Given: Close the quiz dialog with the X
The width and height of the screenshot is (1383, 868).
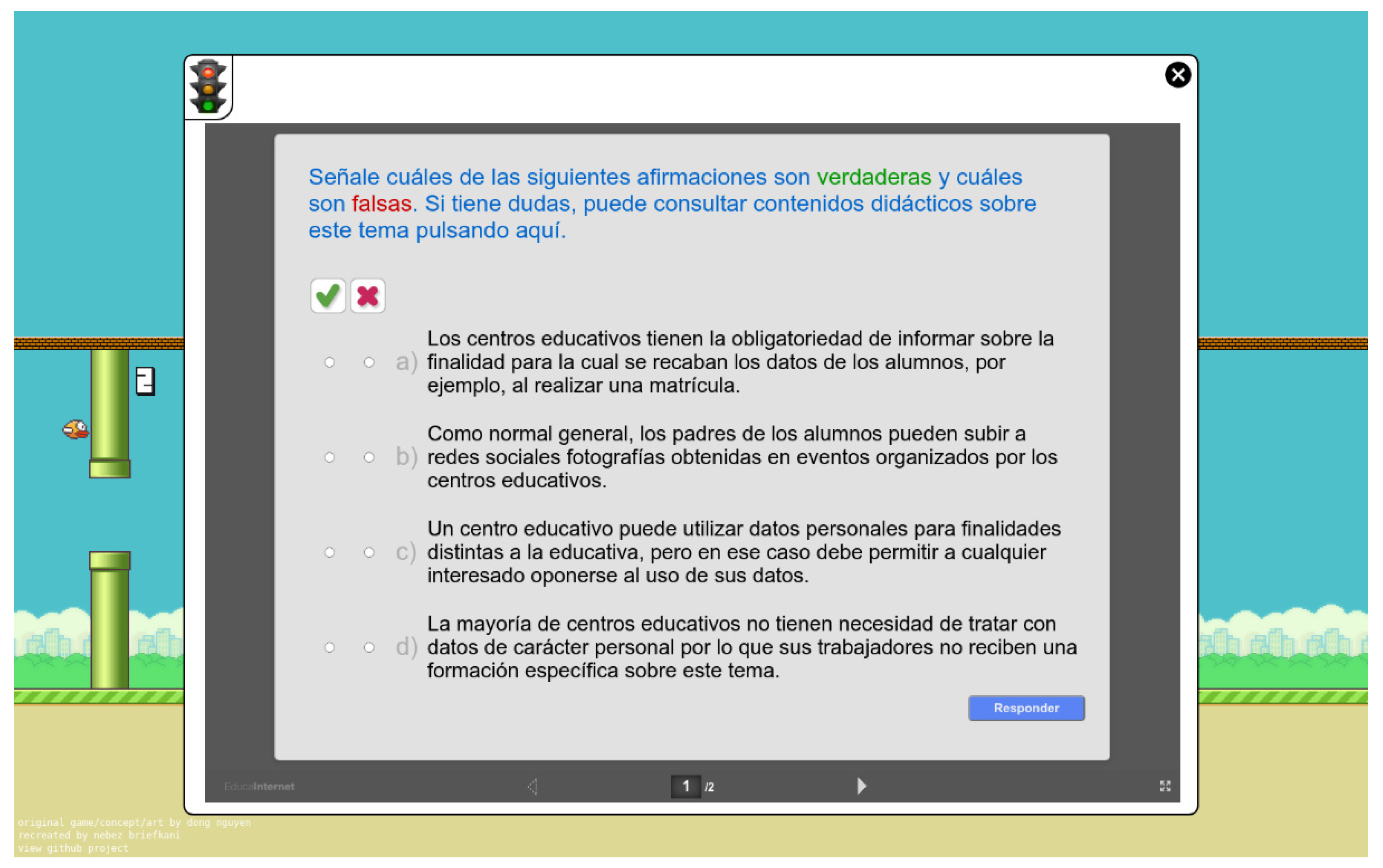Looking at the screenshot, I should pyautogui.click(x=1177, y=74).
